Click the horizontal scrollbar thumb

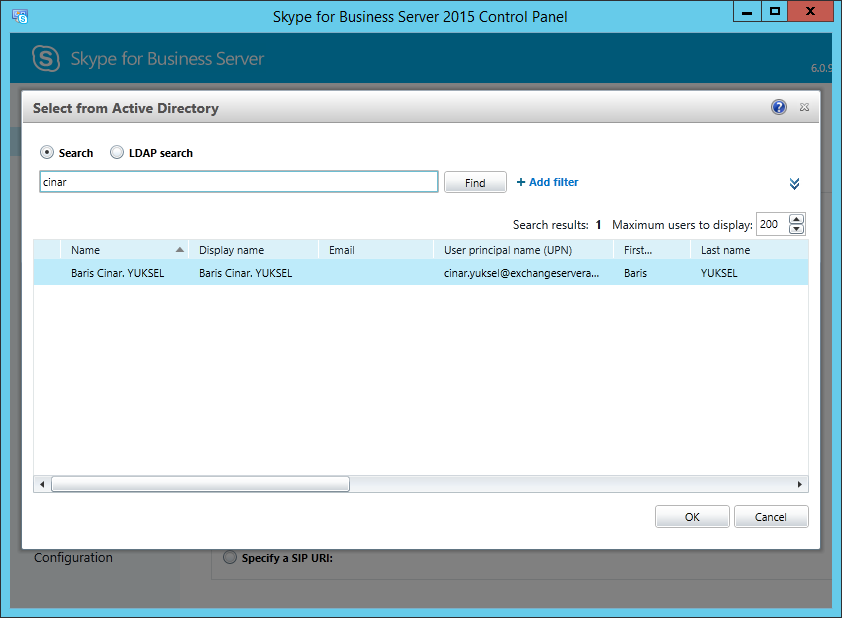point(200,484)
